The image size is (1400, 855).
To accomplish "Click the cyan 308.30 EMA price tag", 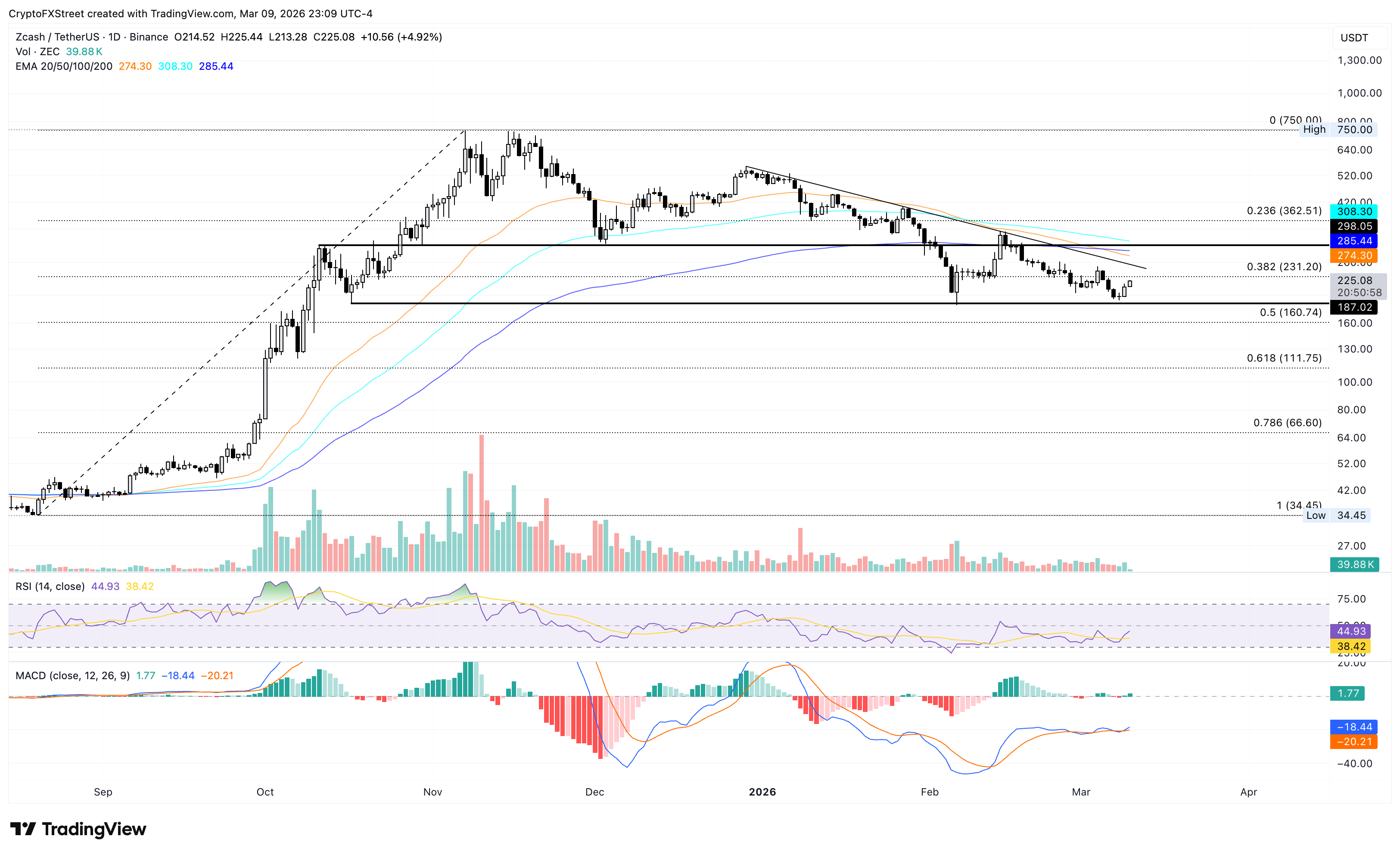I will (1353, 212).
